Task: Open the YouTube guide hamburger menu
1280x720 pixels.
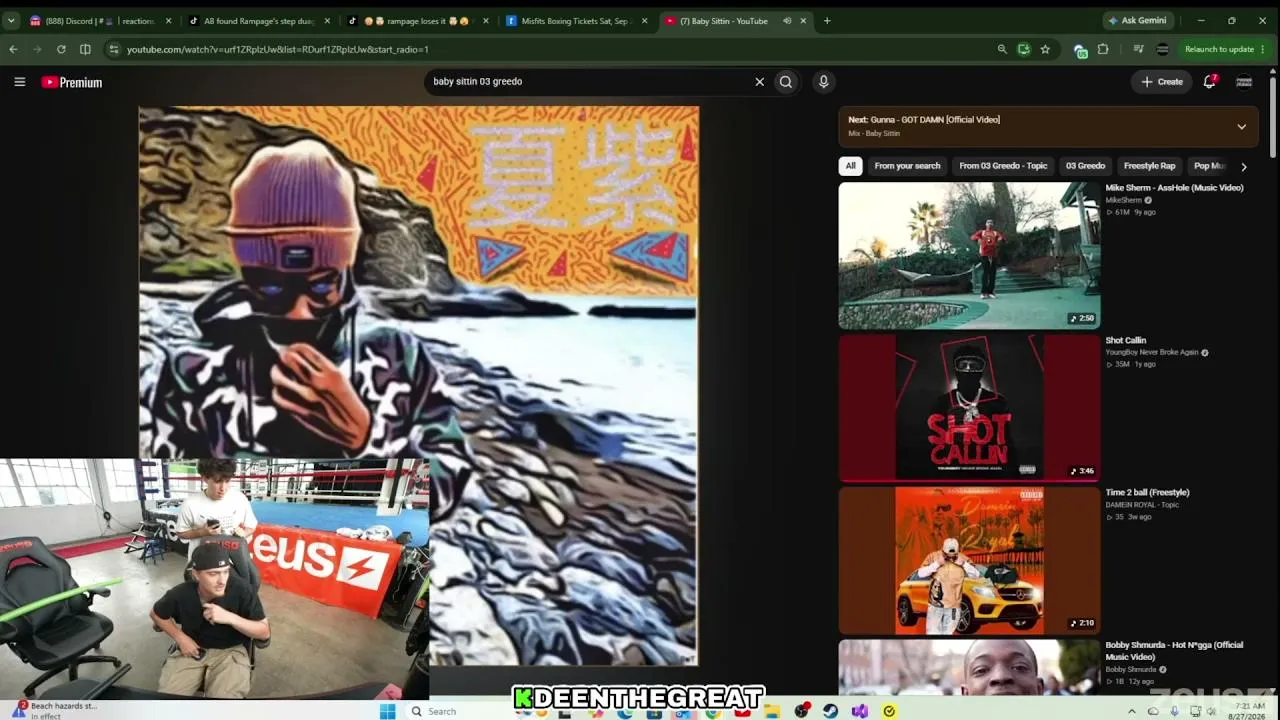Action: [x=19, y=82]
